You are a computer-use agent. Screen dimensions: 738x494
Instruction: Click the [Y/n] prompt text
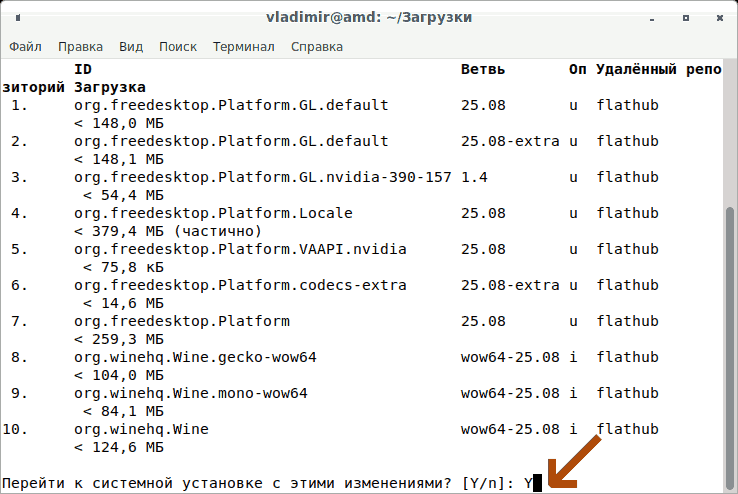tap(488, 484)
